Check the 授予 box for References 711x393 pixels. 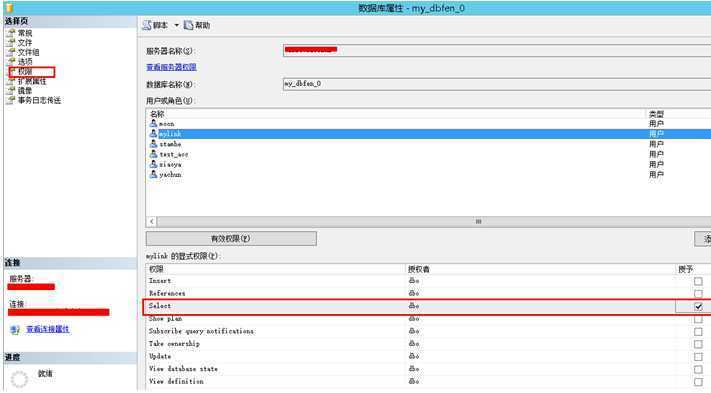coord(698,294)
